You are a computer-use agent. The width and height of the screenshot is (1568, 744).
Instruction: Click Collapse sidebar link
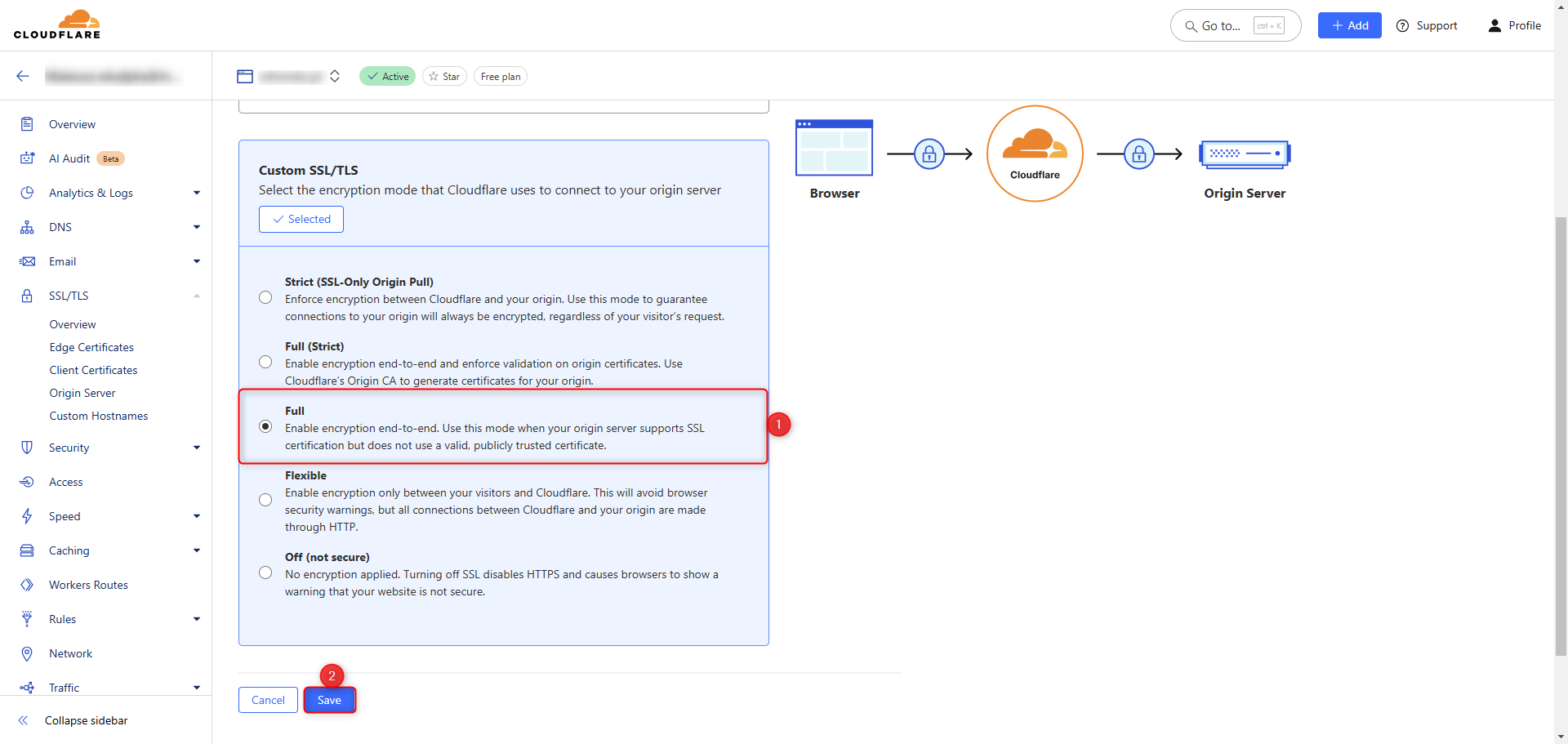coord(87,720)
